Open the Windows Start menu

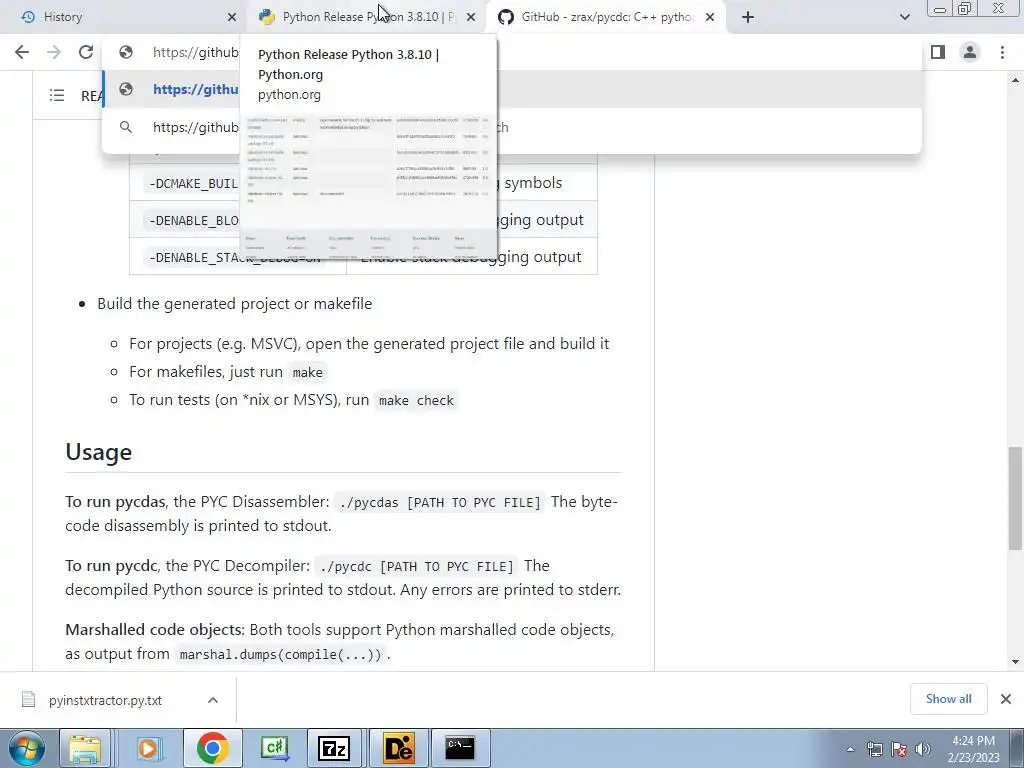click(x=26, y=748)
